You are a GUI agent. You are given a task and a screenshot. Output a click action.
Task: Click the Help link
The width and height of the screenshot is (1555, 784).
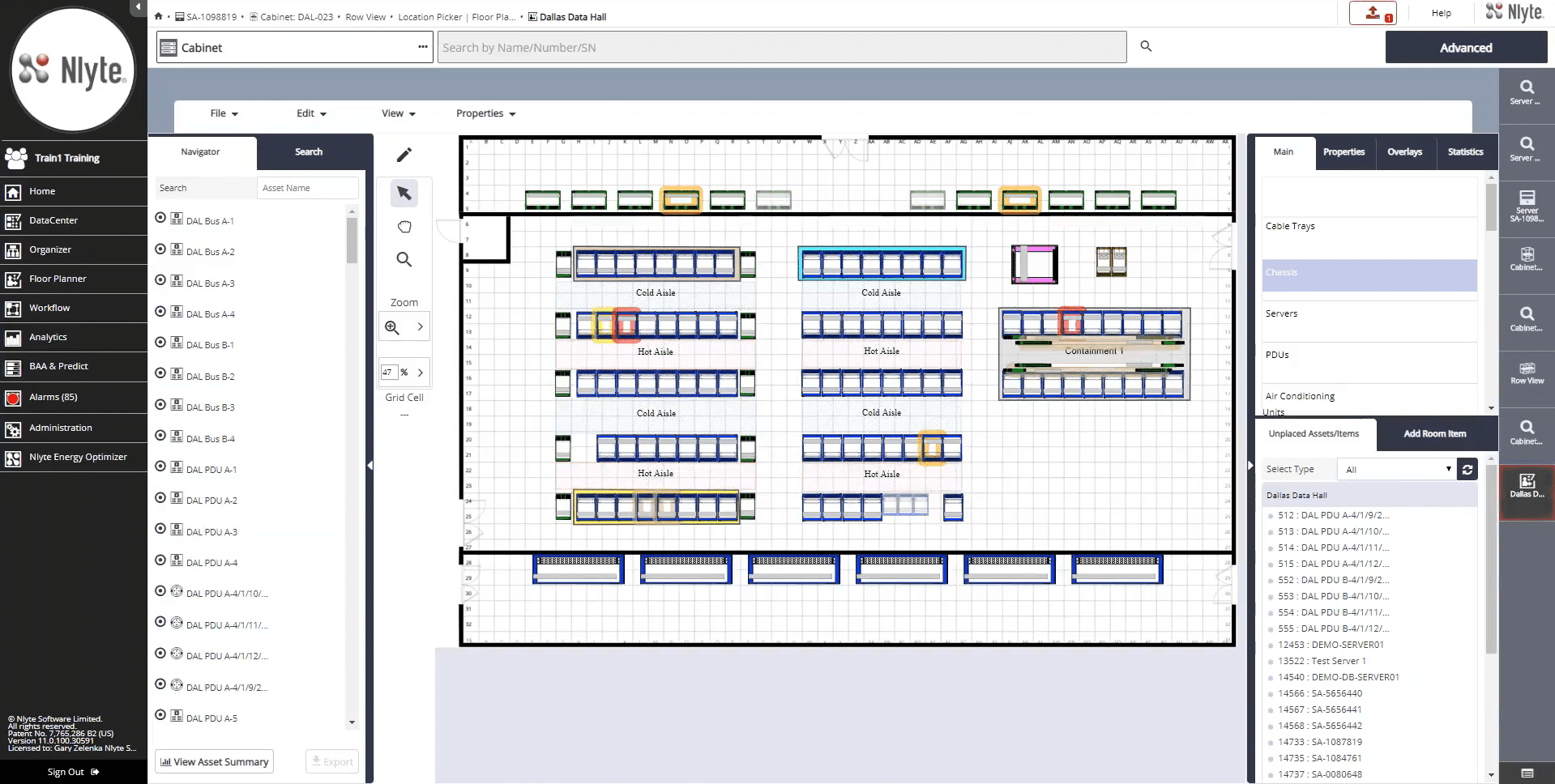point(1441,13)
